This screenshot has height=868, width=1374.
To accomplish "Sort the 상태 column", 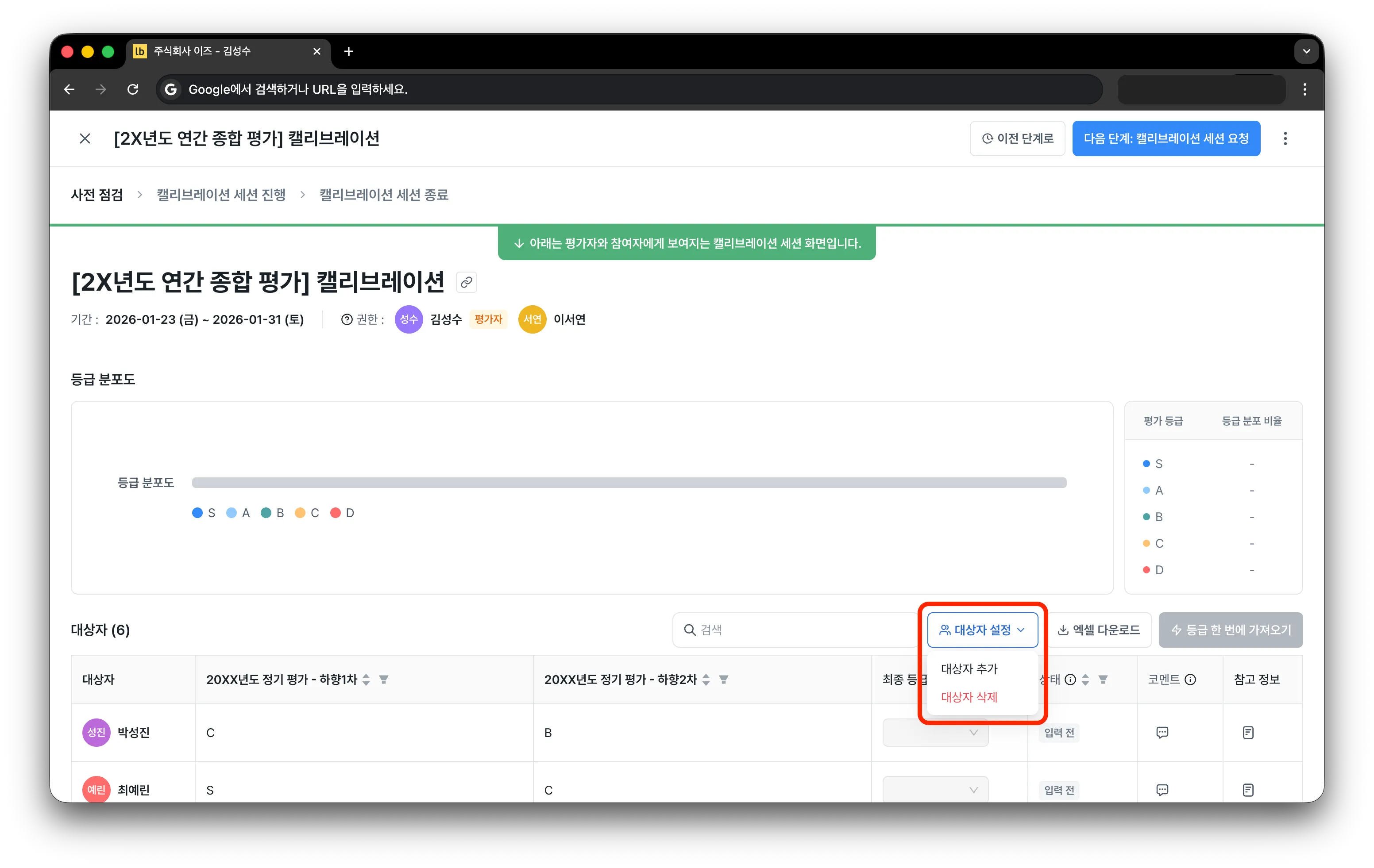I will [1085, 679].
